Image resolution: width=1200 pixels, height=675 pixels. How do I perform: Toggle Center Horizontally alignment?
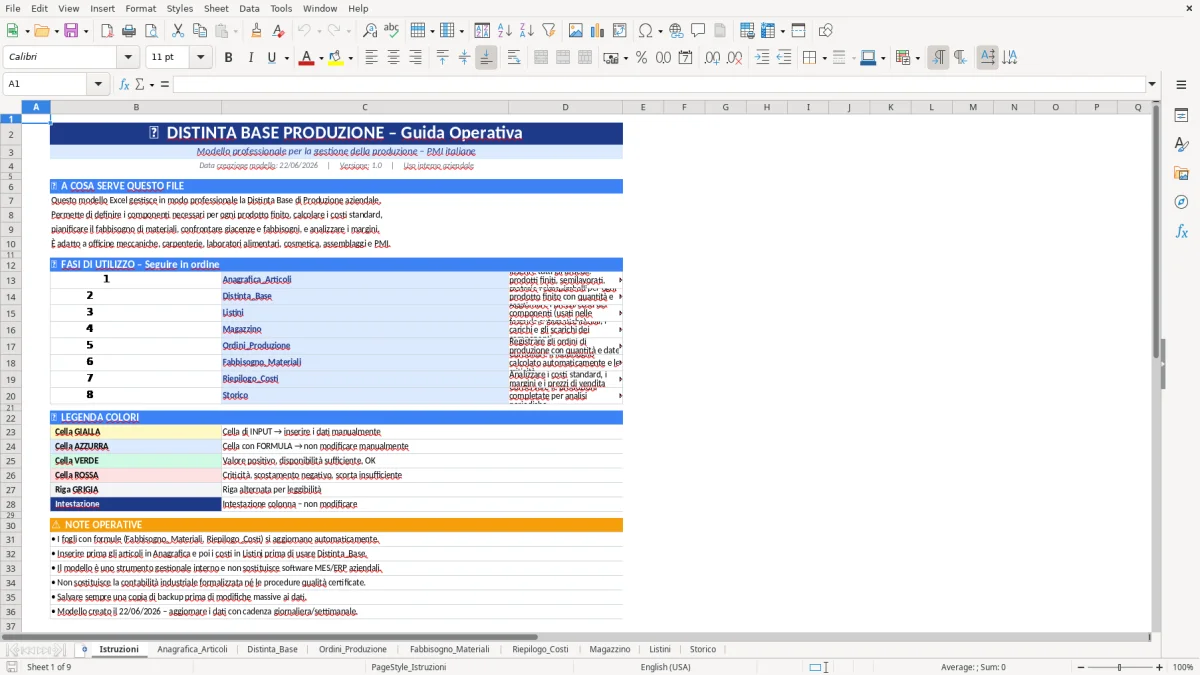[393, 58]
